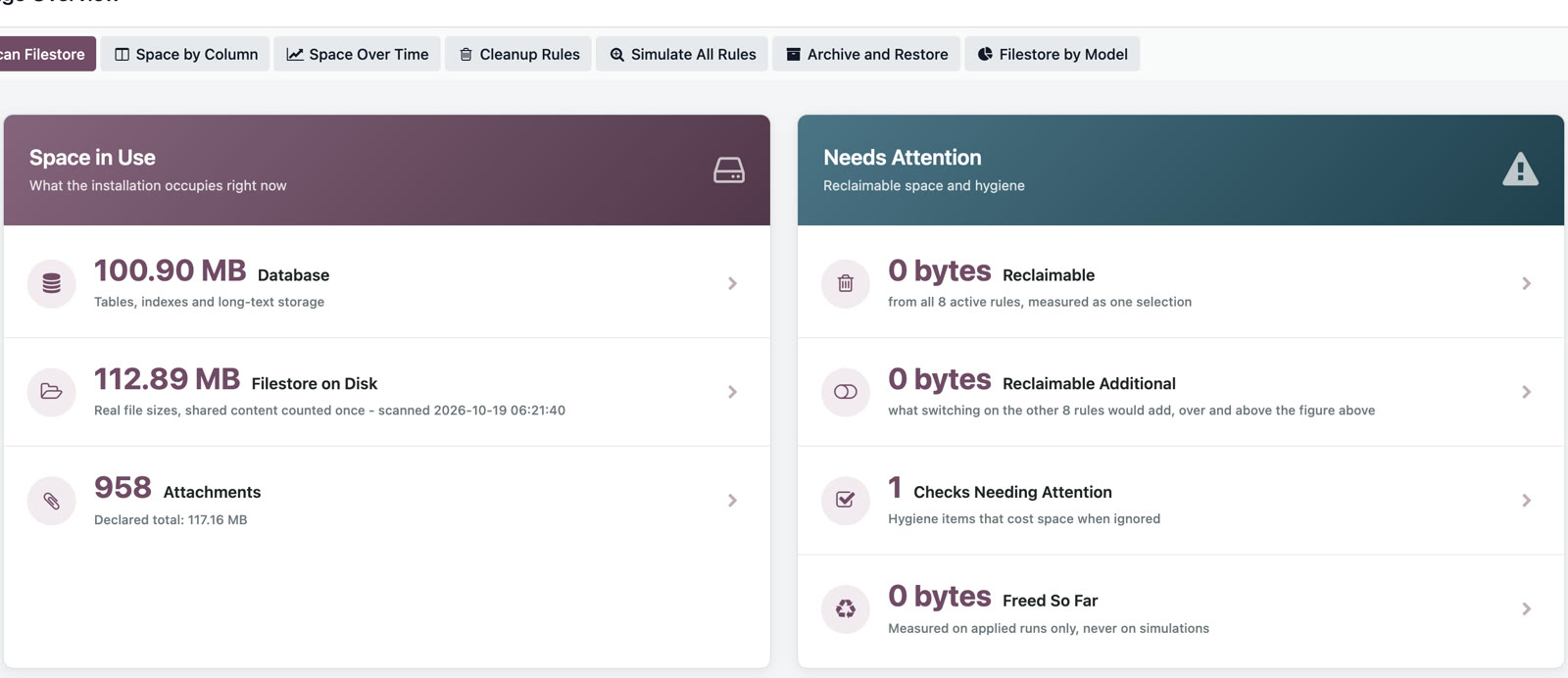Click the toggle icon for Reclaimable Additional
Image resolution: width=1568 pixels, height=678 pixels.
pos(846,392)
